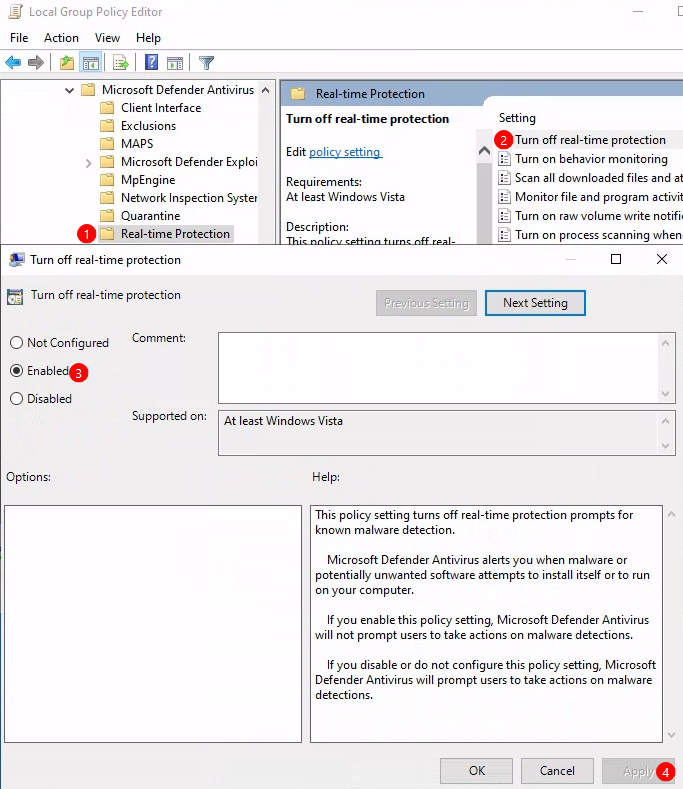This screenshot has height=789, width=683.
Task: Click the Up one level folder icon
Action: [x=66, y=63]
